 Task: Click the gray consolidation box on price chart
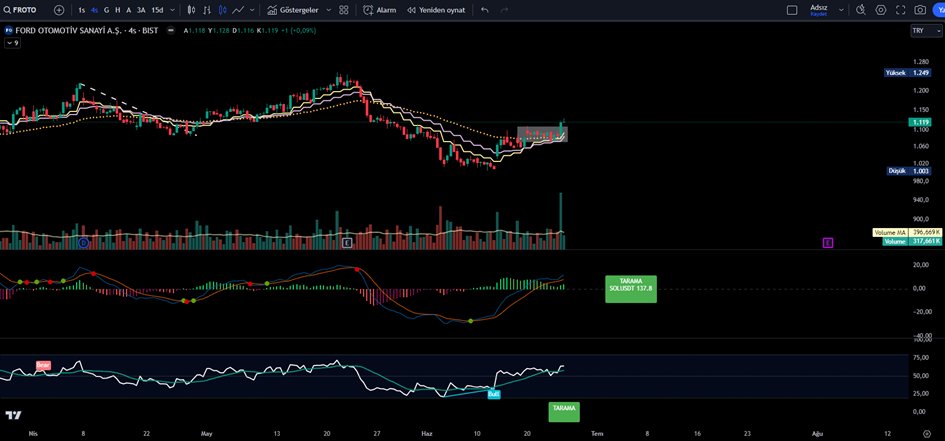point(542,134)
